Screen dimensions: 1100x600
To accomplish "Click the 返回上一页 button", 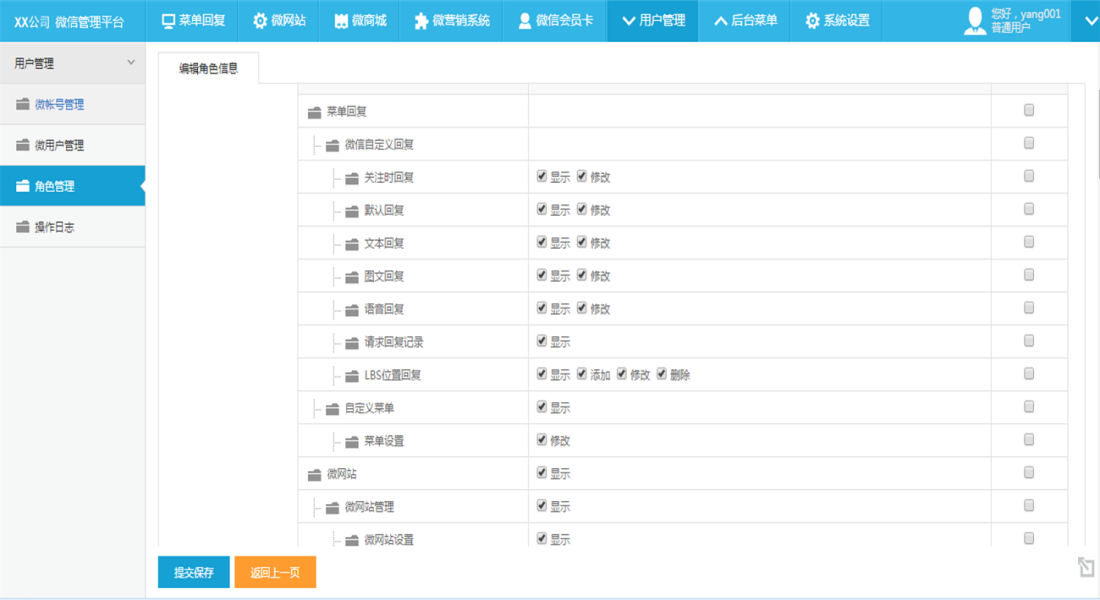I will pos(275,573).
